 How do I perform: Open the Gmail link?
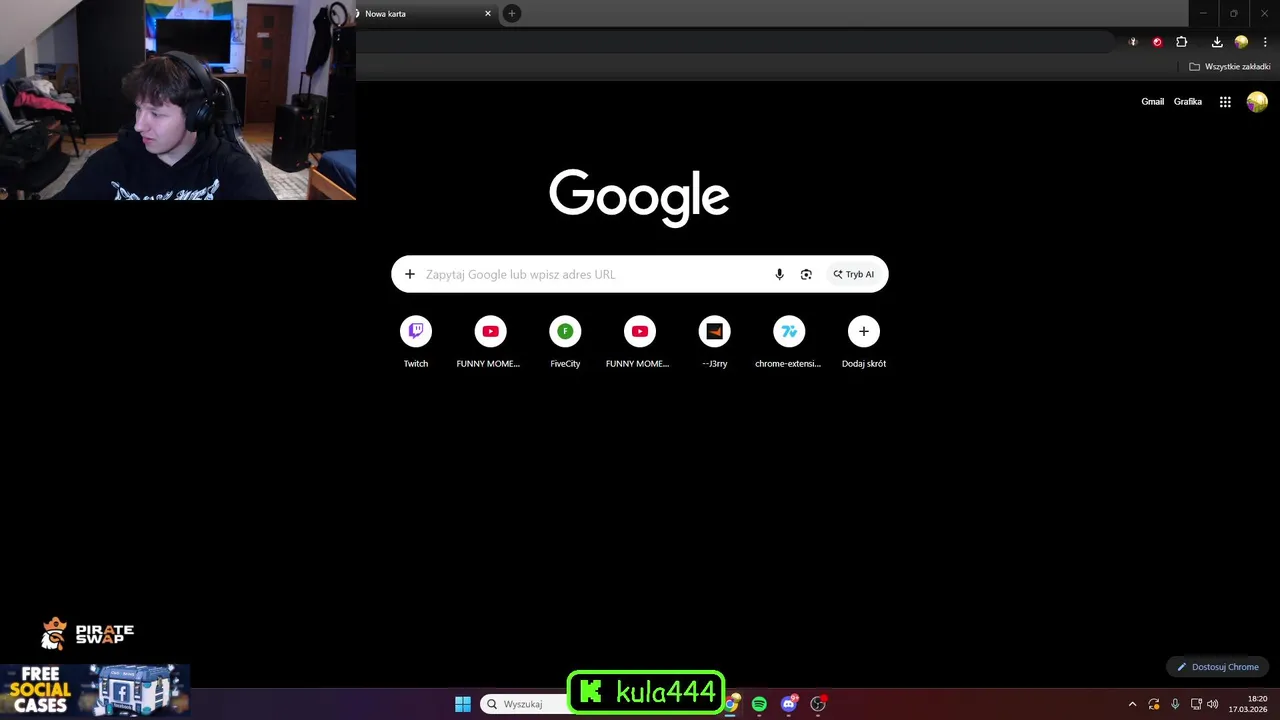point(1153,102)
